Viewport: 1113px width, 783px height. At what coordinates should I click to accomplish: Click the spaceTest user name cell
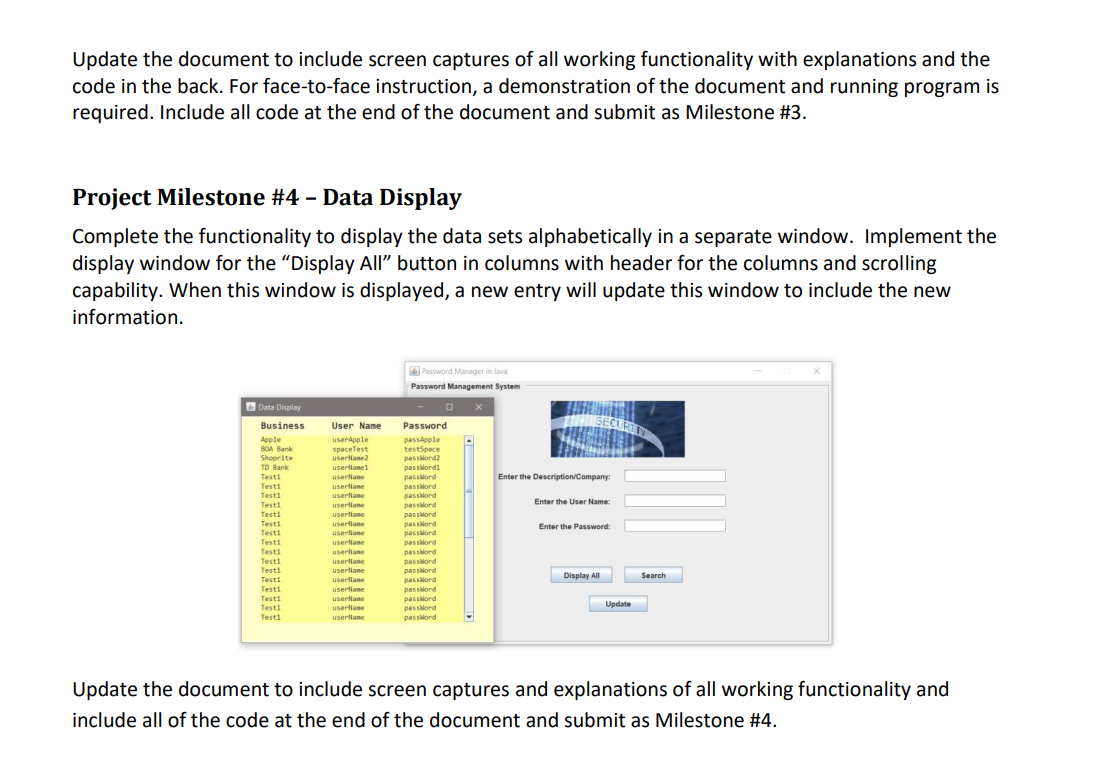[x=351, y=449]
